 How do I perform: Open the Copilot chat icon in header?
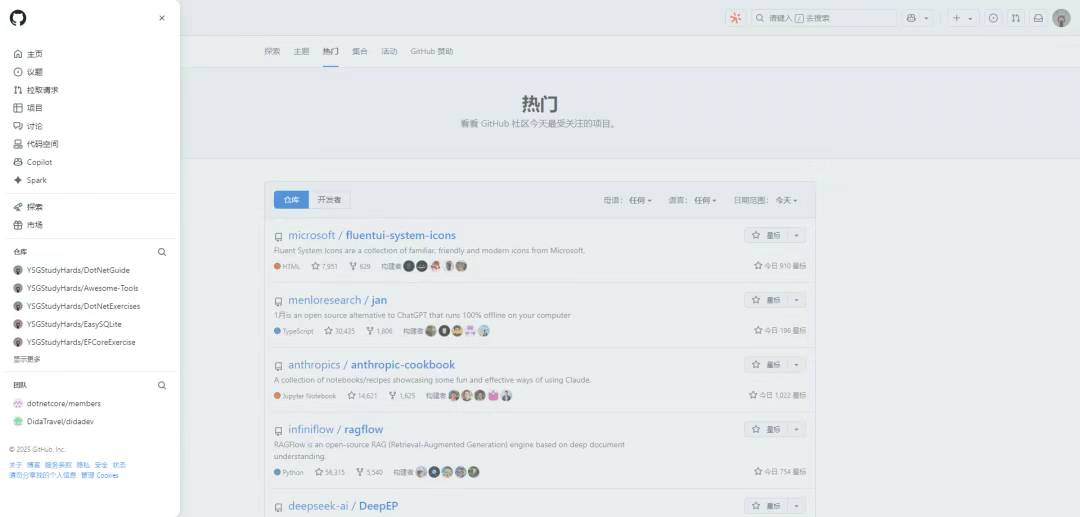pos(911,19)
